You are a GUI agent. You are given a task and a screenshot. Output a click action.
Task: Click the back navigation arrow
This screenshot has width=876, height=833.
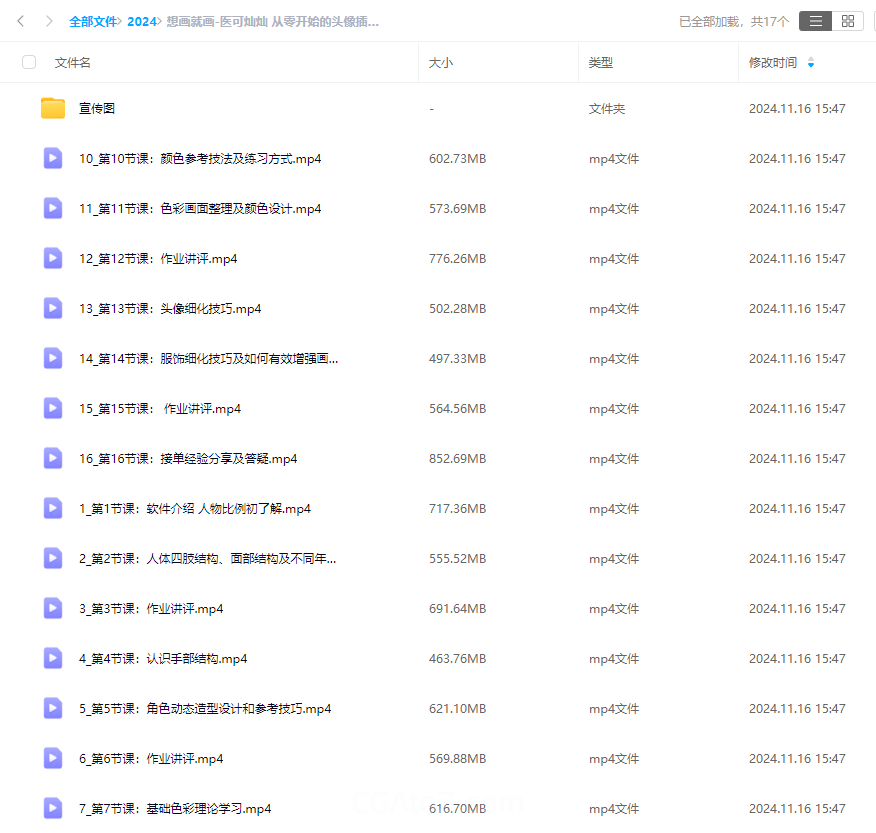21,21
